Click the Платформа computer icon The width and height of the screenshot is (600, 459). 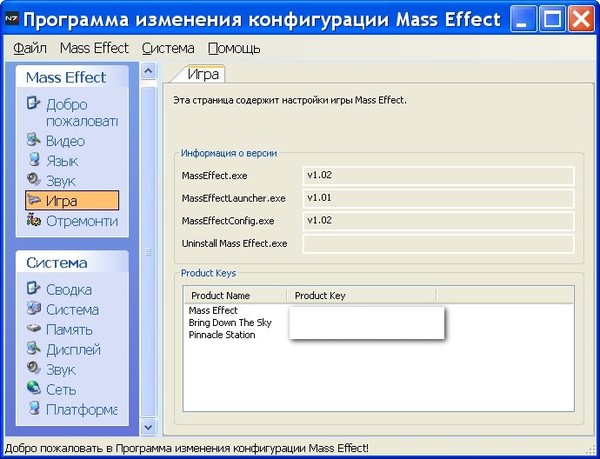point(34,408)
